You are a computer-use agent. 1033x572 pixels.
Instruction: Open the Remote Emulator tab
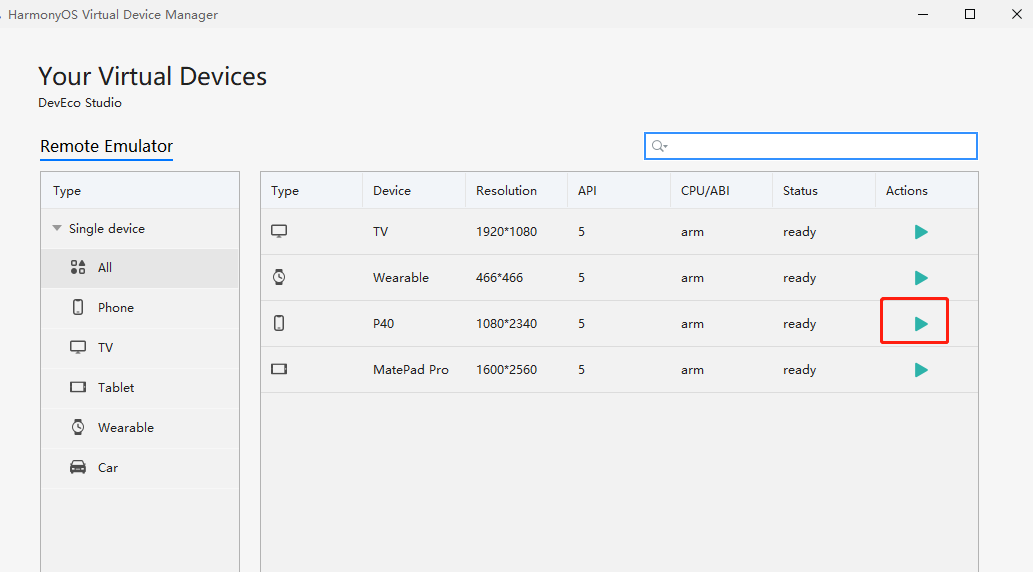coord(106,146)
